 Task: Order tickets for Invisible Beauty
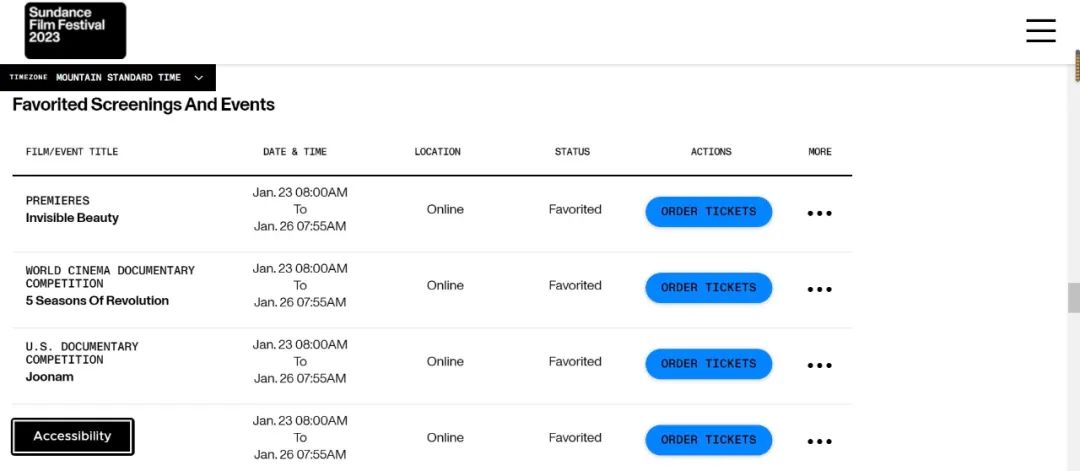click(708, 212)
